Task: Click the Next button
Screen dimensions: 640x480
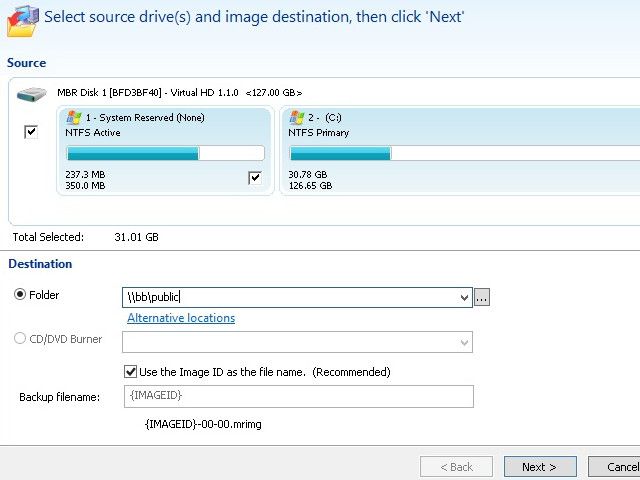Action: (x=540, y=467)
